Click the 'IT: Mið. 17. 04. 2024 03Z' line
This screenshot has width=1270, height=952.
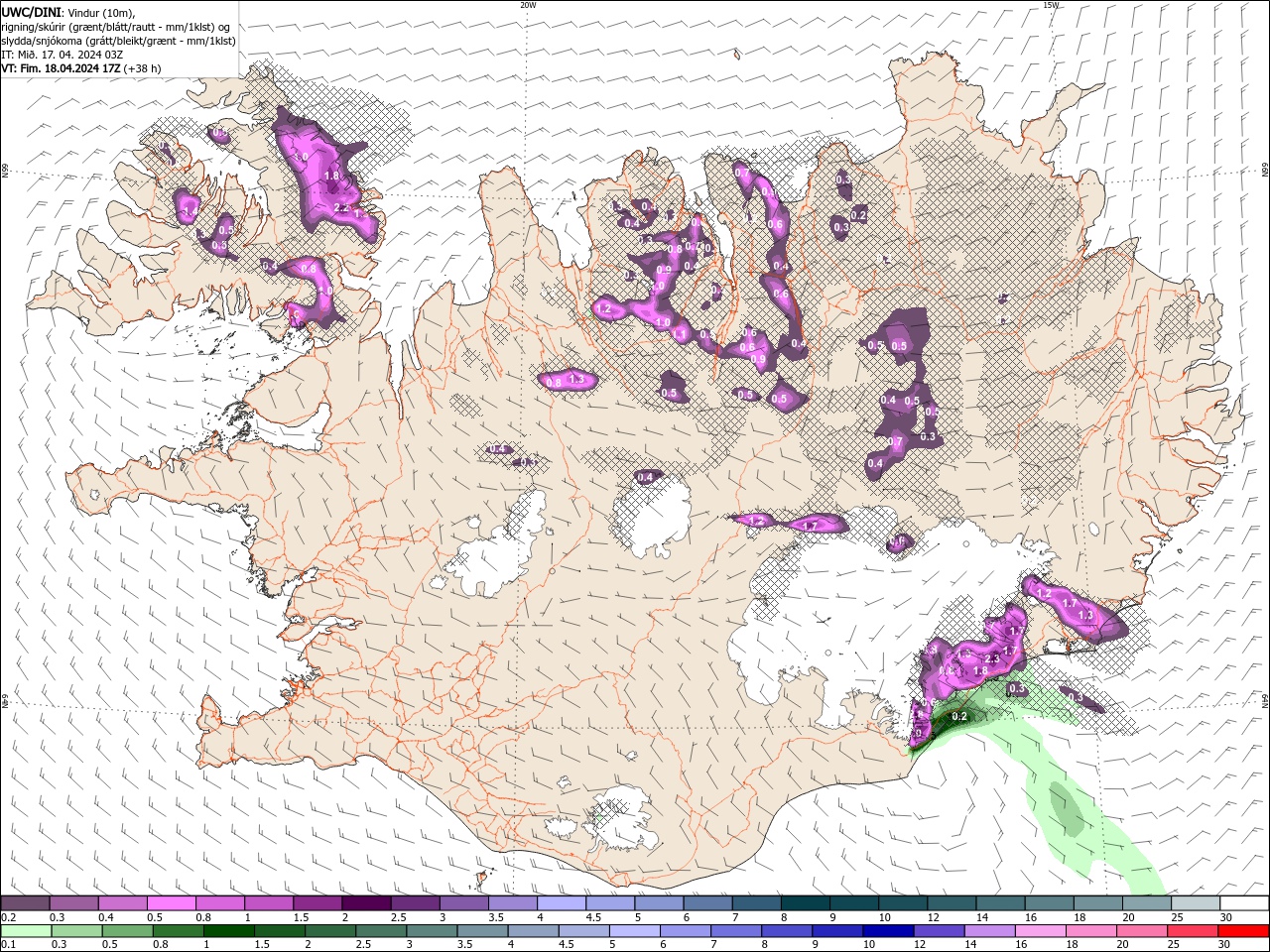click(62, 55)
